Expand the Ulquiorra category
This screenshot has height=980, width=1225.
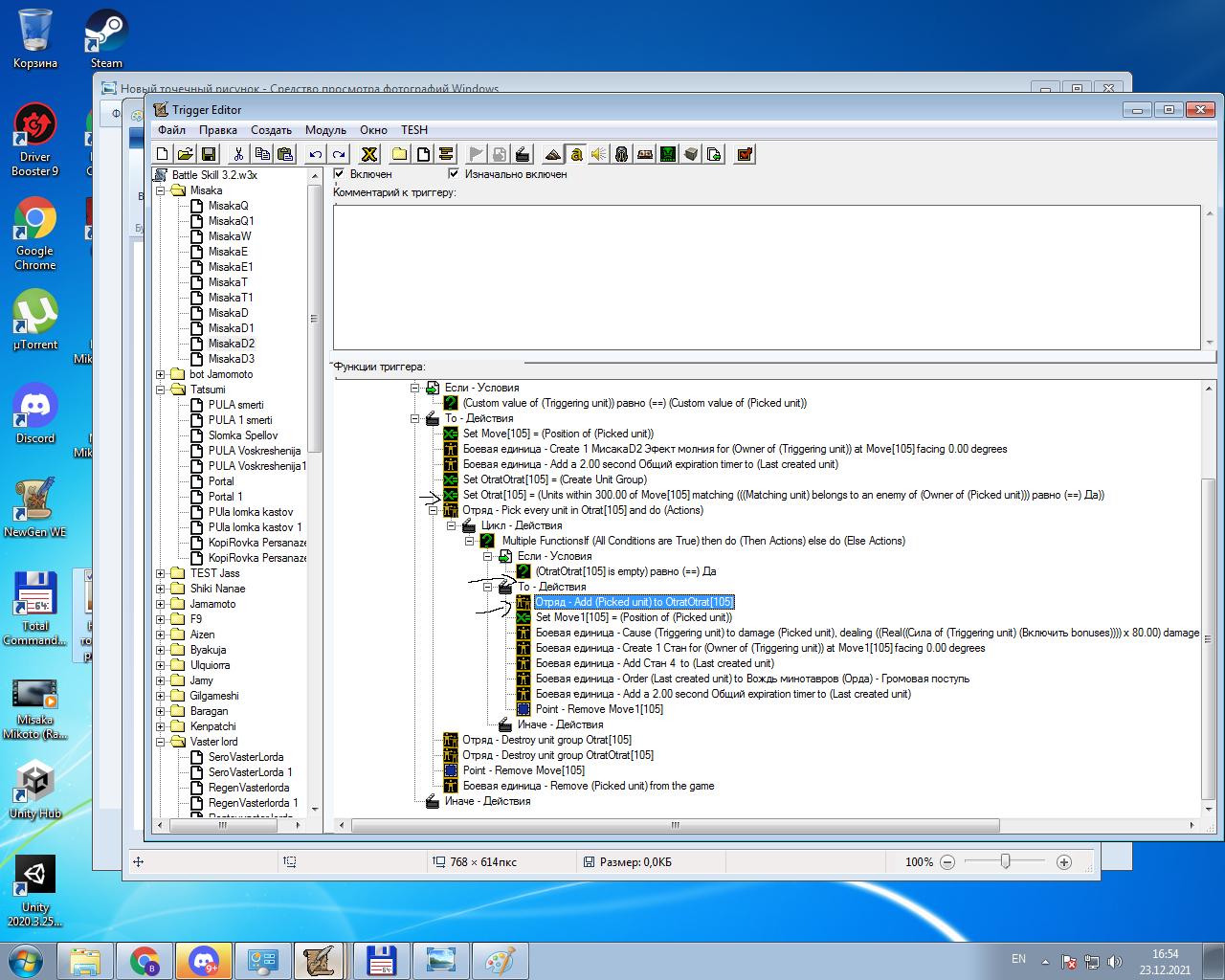(x=161, y=665)
